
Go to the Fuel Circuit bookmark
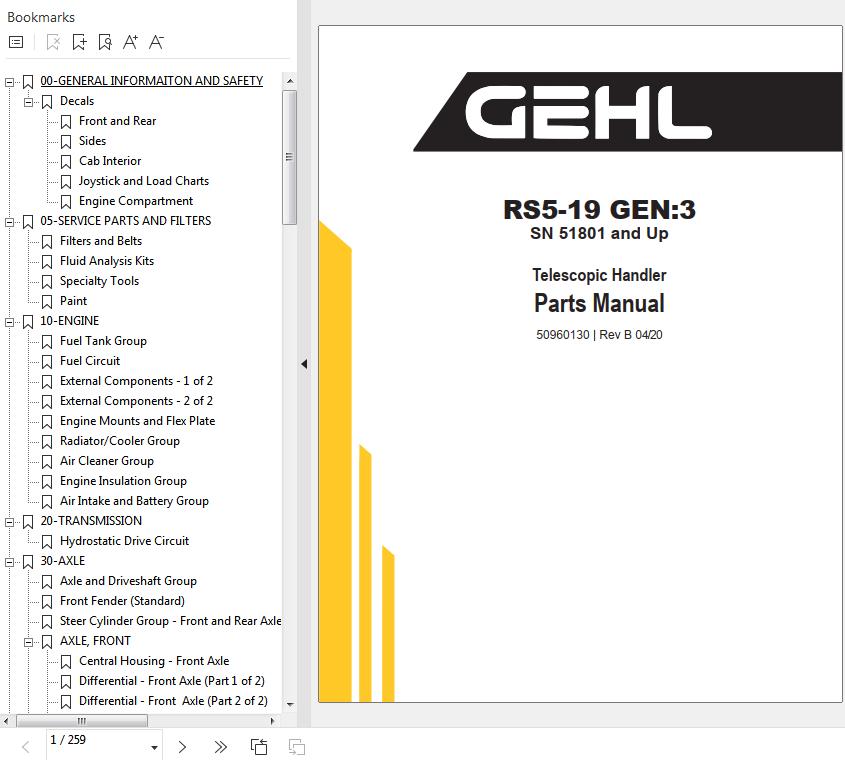[x=90, y=361]
